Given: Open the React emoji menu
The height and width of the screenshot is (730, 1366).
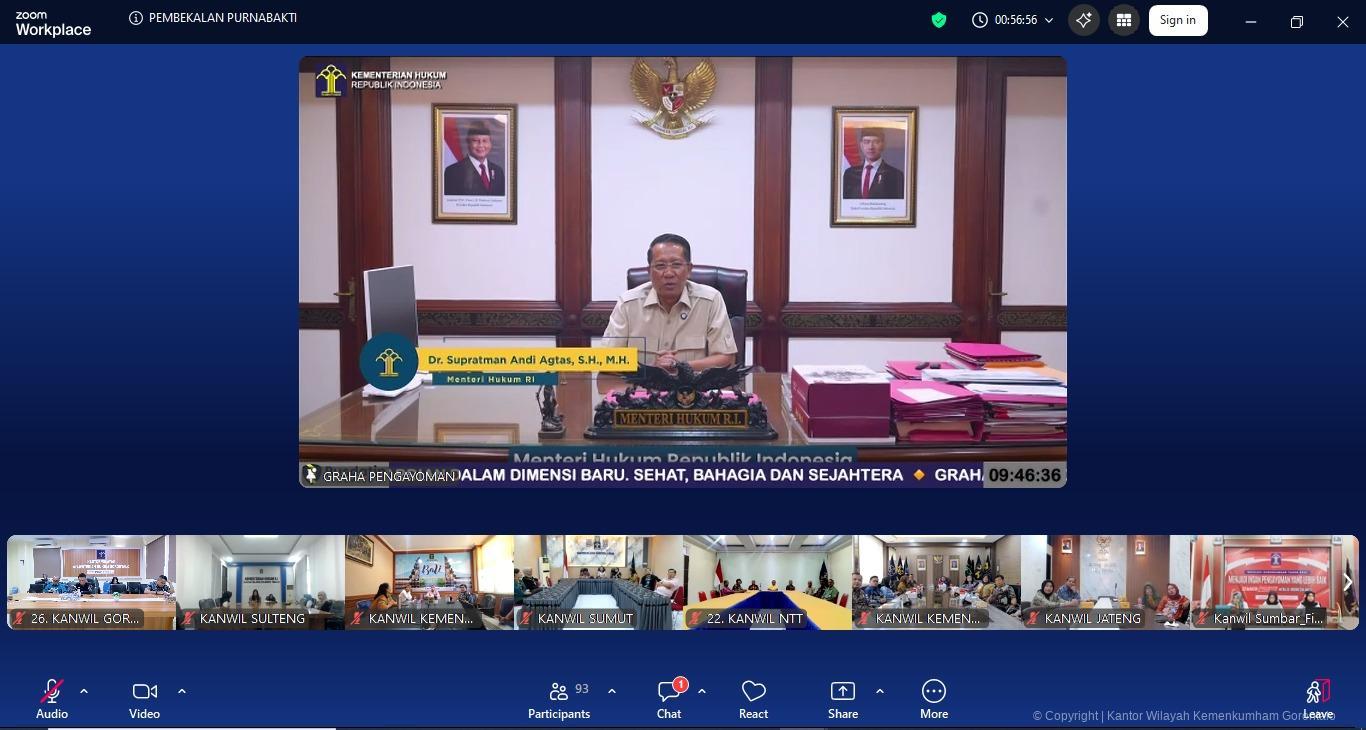Looking at the screenshot, I should [x=753, y=699].
